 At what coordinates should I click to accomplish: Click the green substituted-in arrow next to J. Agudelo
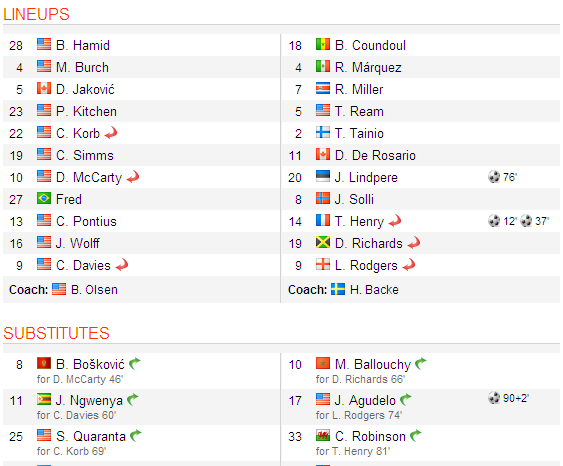(406, 399)
